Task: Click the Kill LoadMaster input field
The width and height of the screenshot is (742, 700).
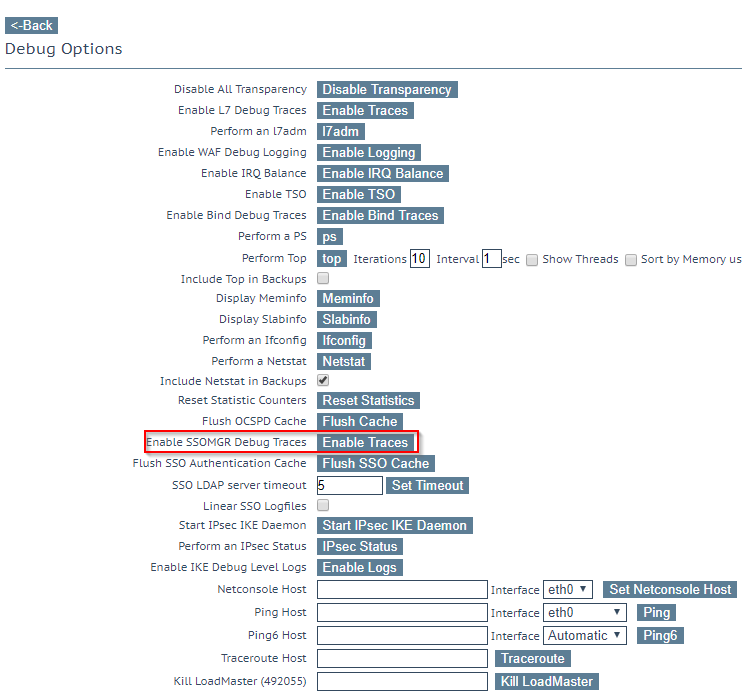Action: [402, 682]
